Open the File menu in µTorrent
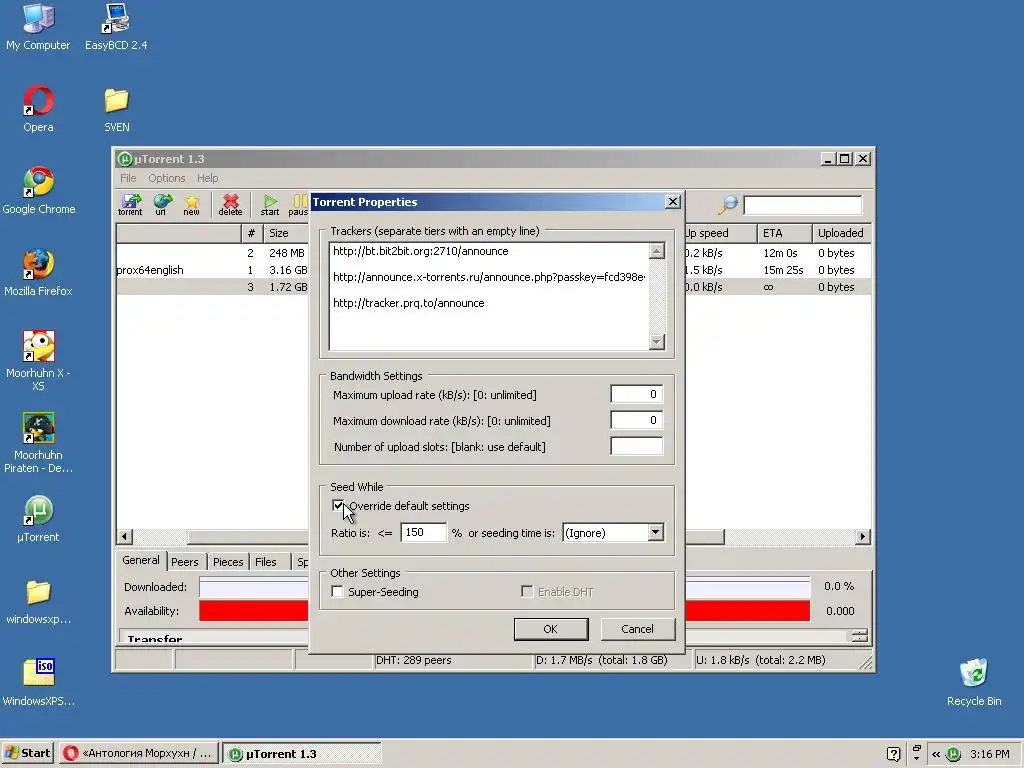Screen dimensions: 1024x768 pos(128,178)
